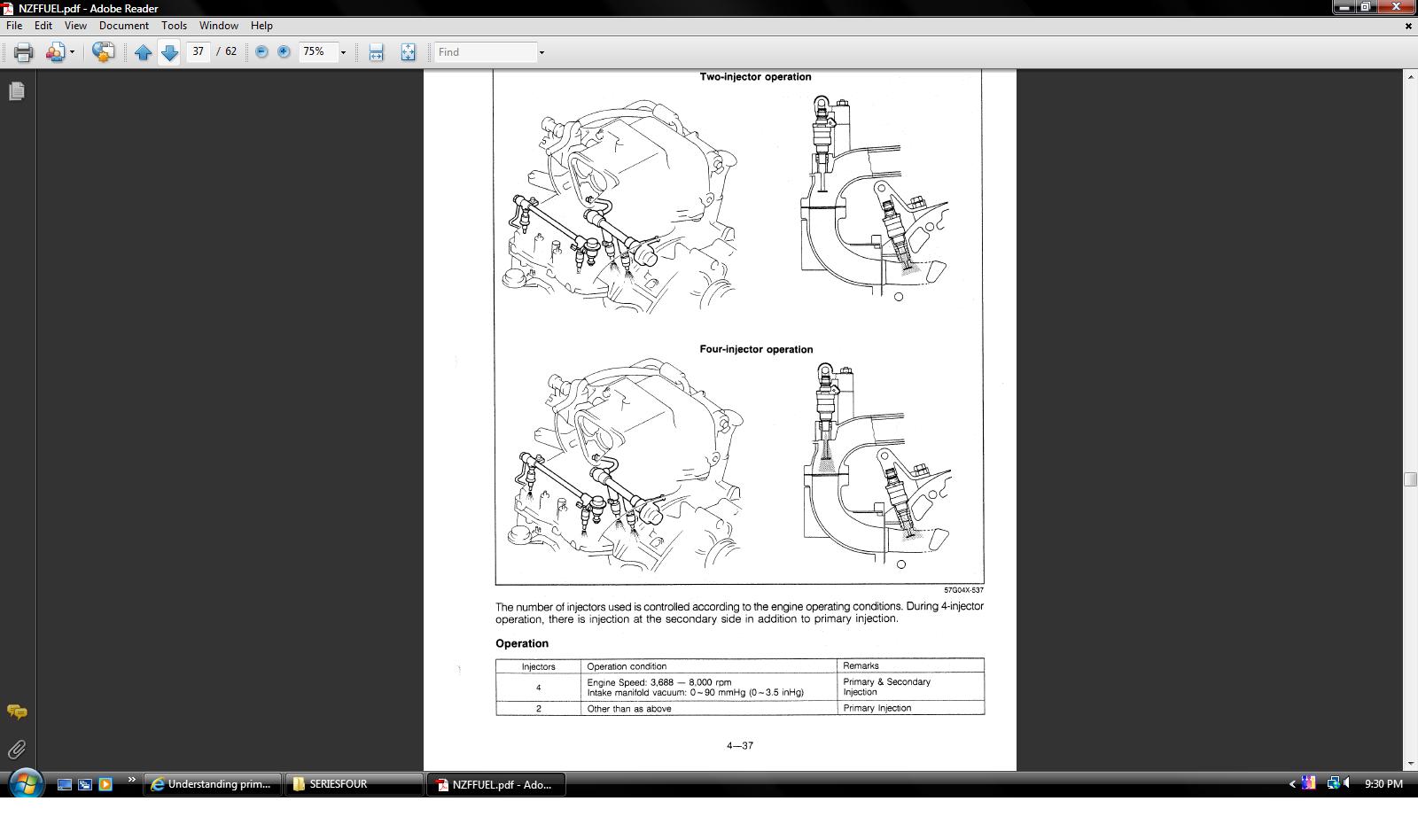
Task: Click the Windows Start orb
Action: (x=25, y=784)
